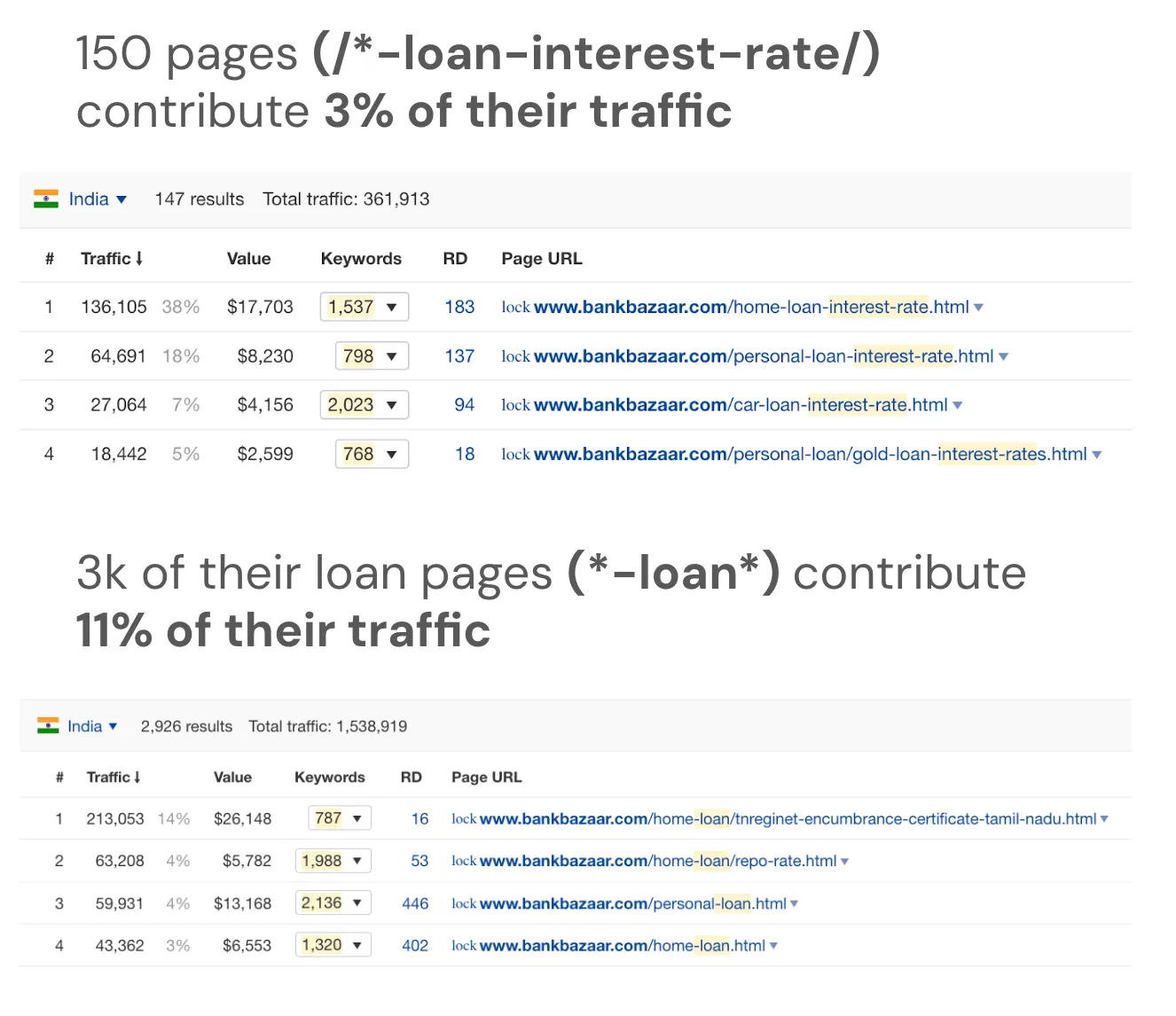Click the Keywords header in the 2,926 results table
Viewport: 1176px width, 1016px height.
click(330, 778)
